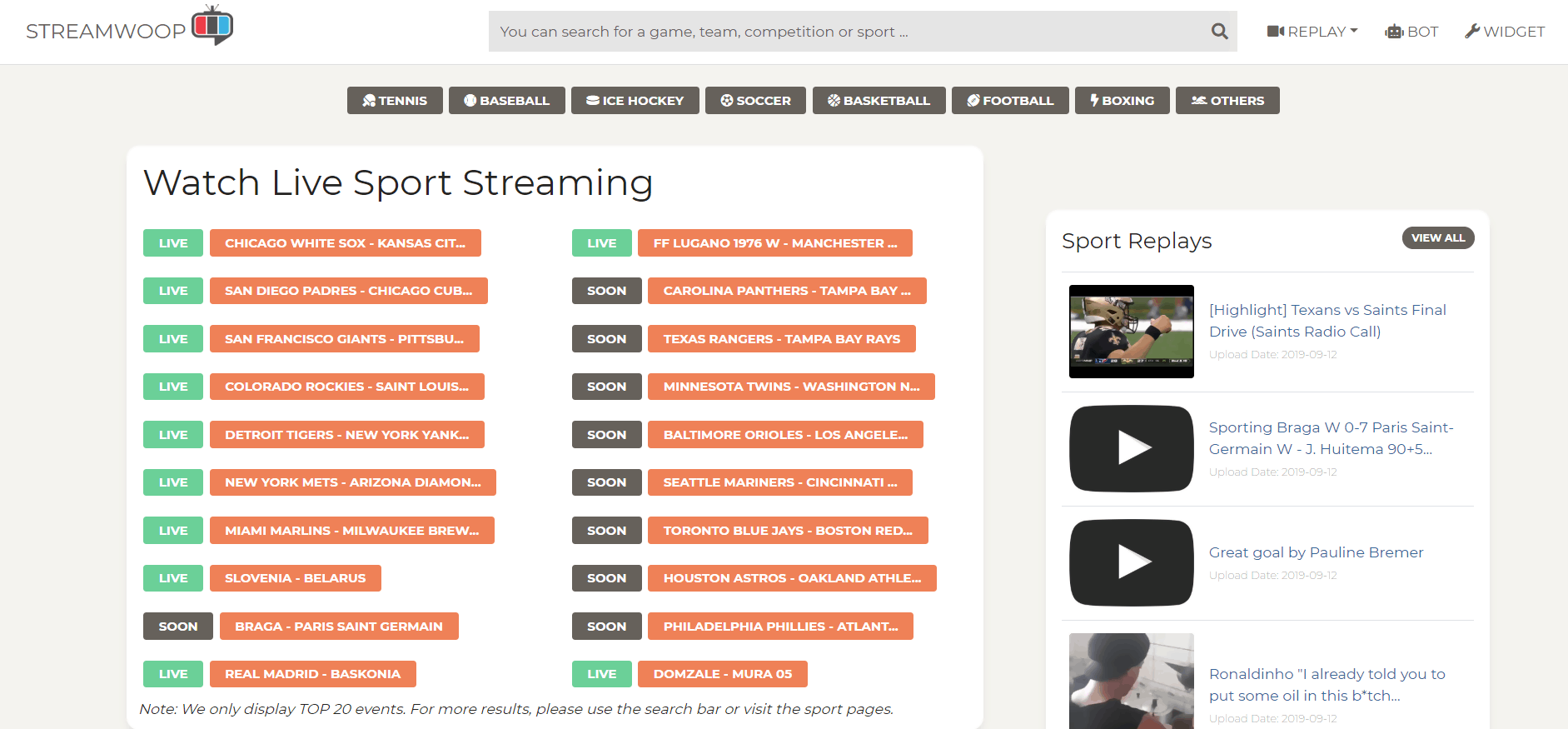Open Great goal by Pauline Bremer link
The image size is (1568, 729).
[1317, 552]
